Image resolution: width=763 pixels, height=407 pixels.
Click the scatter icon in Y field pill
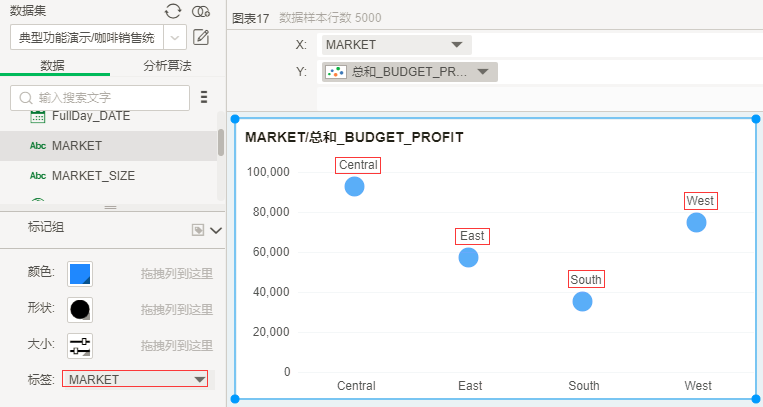(x=337, y=72)
